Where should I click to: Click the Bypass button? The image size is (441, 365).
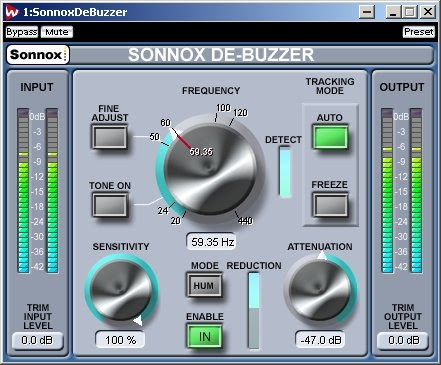point(22,32)
